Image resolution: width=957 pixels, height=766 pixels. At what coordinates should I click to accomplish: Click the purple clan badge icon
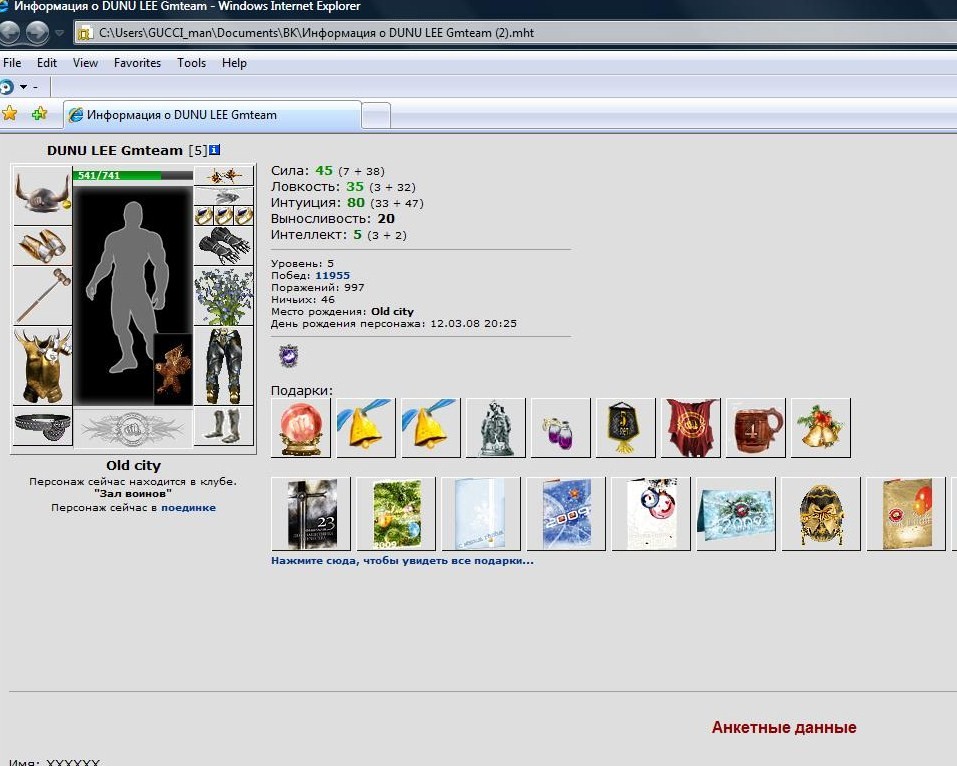288,355
